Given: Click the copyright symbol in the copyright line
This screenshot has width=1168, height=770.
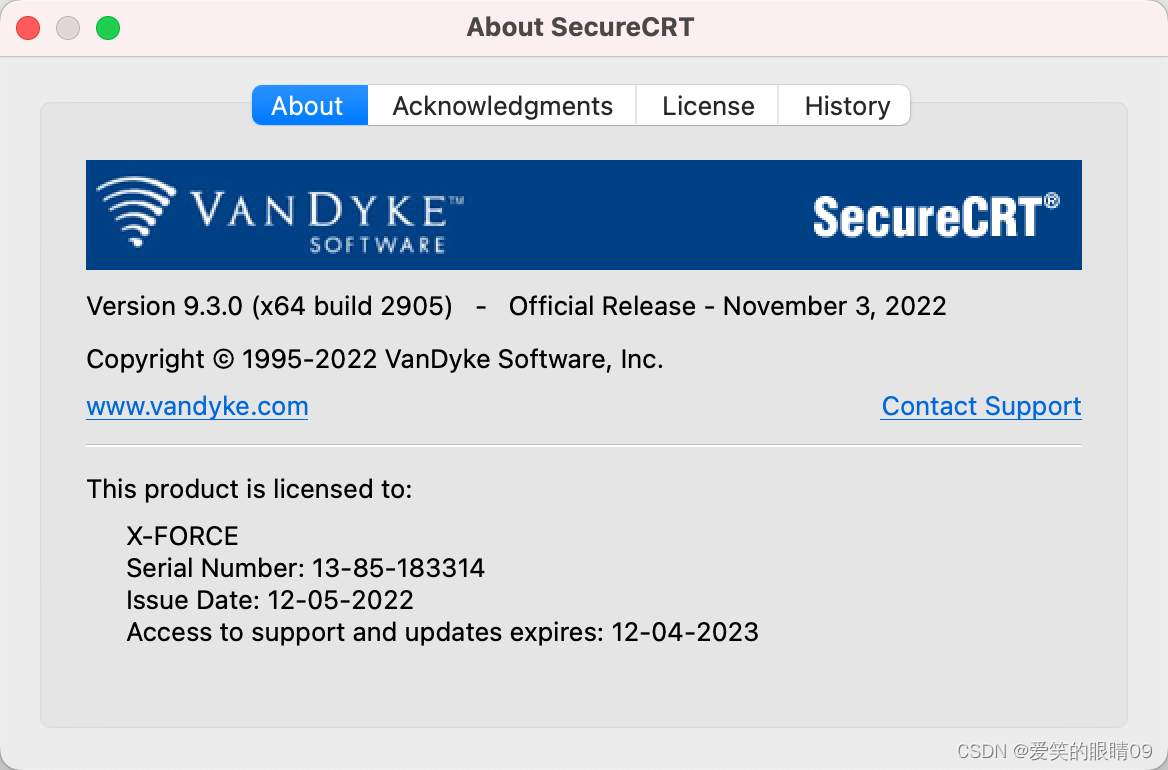Looking at the screenshot, I should click(224, 358).
